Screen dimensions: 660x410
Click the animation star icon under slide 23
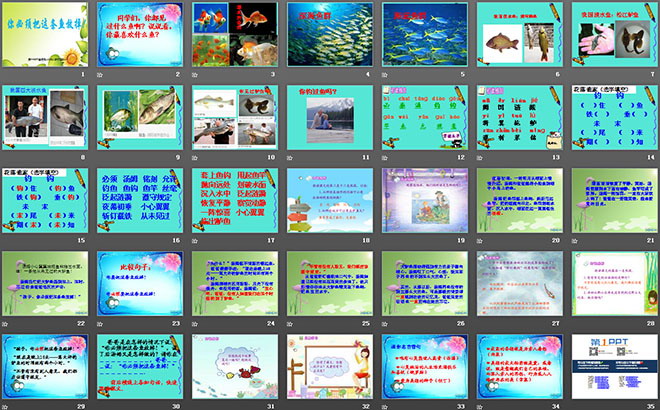[100, 324]
